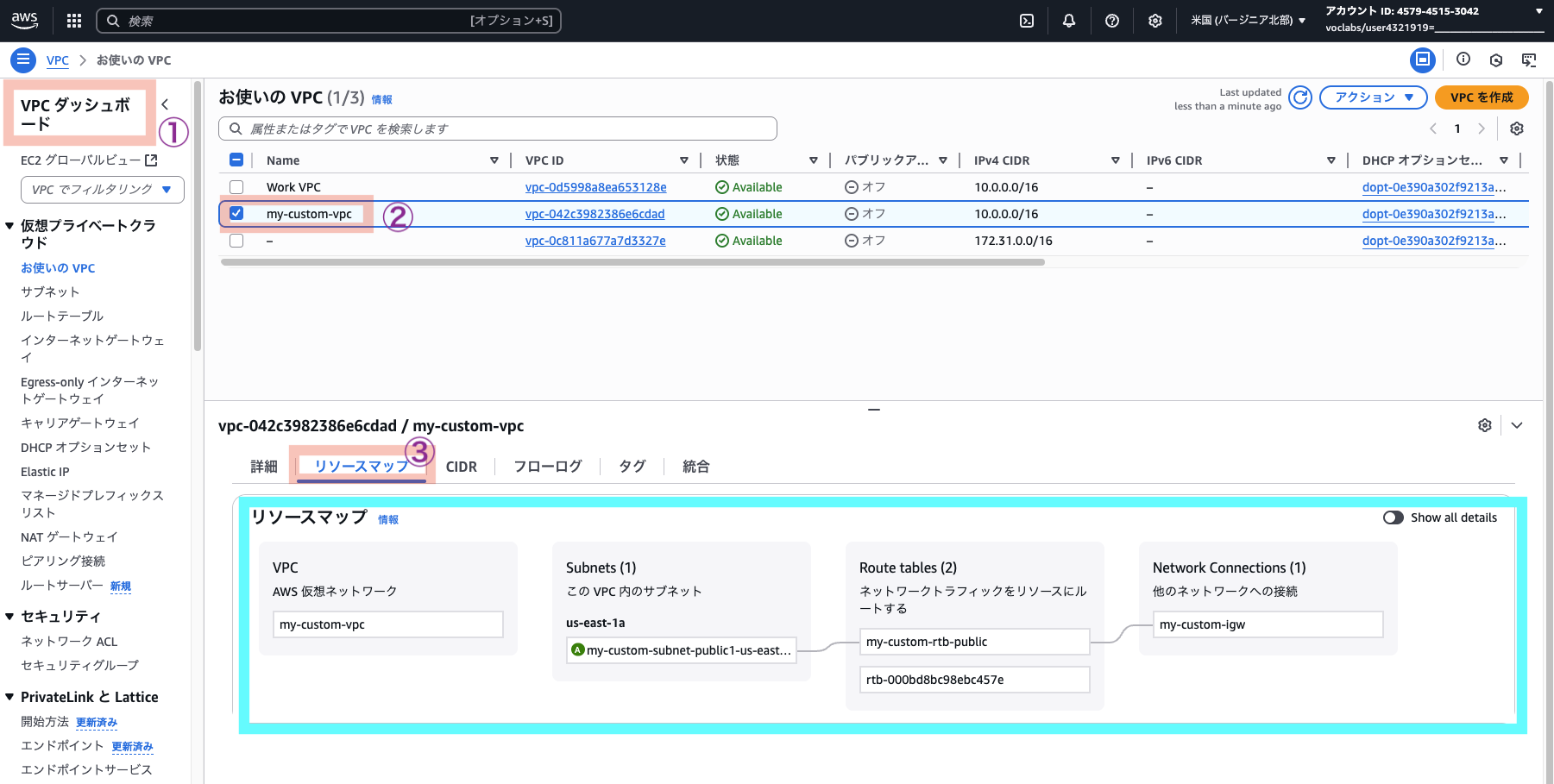Image resolution: width=1554 pixels, height=784 pixels.
Task: Go to ルートテーブル in side navigation
Action: coord(62,317)
